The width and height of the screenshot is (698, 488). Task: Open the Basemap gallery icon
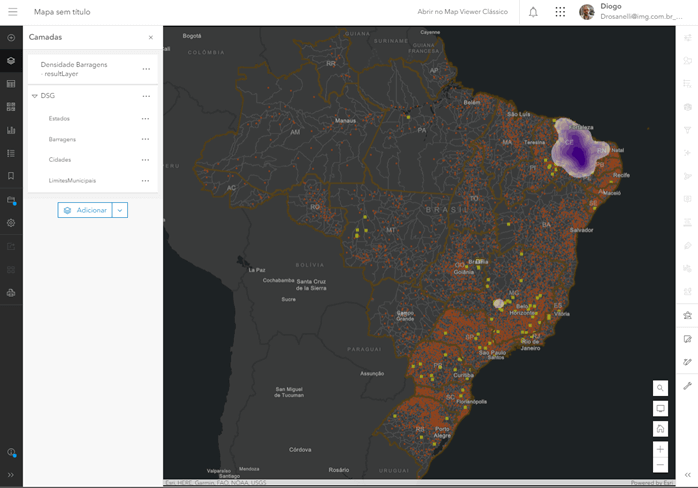point(11,106)
